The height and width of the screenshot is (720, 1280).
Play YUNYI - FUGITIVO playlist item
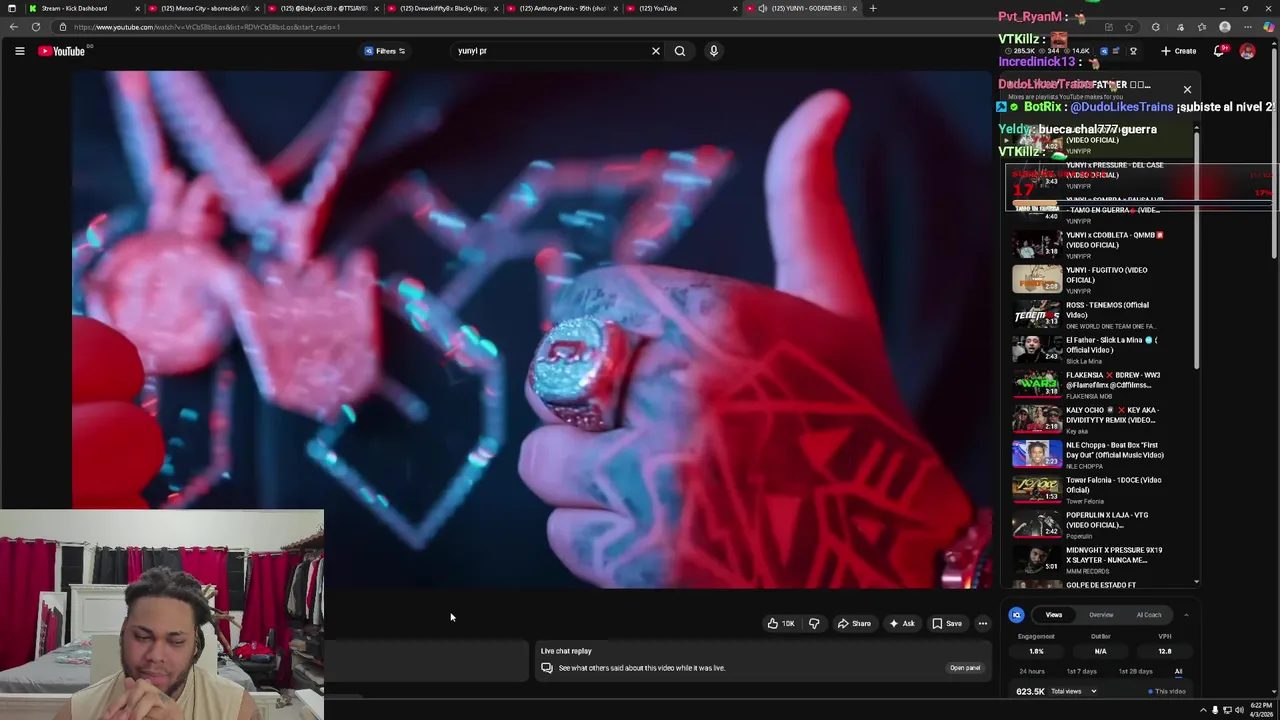[x=1100, y=280]
